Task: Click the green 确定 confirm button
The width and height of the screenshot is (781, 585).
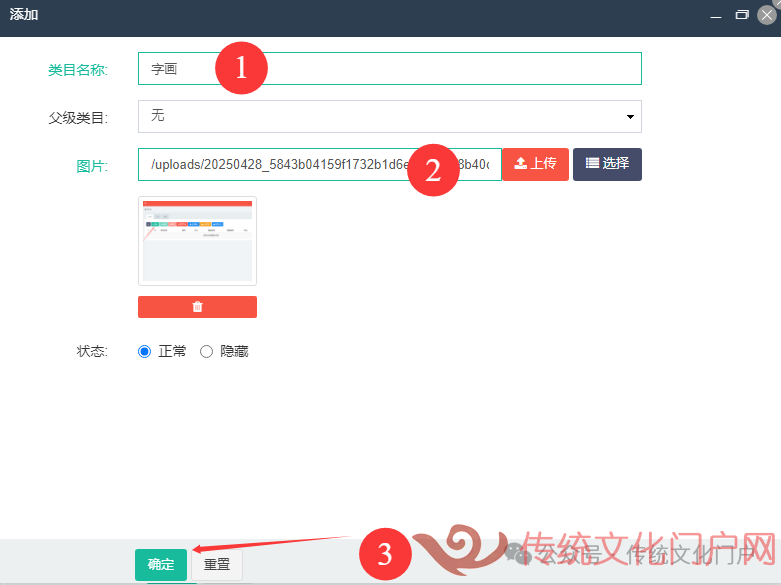Action: click(161, 565)
